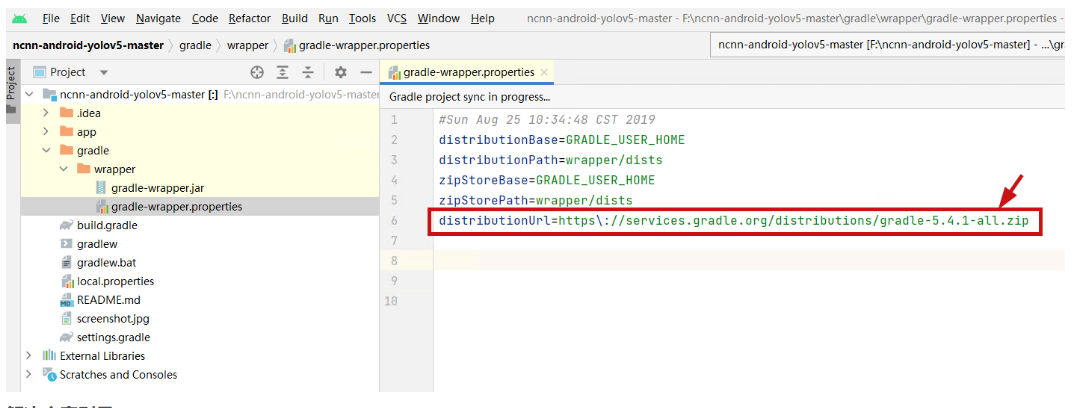Screen dimensions: 1080x408
Task: Expand the .idea folder
Action: point(46,113)
